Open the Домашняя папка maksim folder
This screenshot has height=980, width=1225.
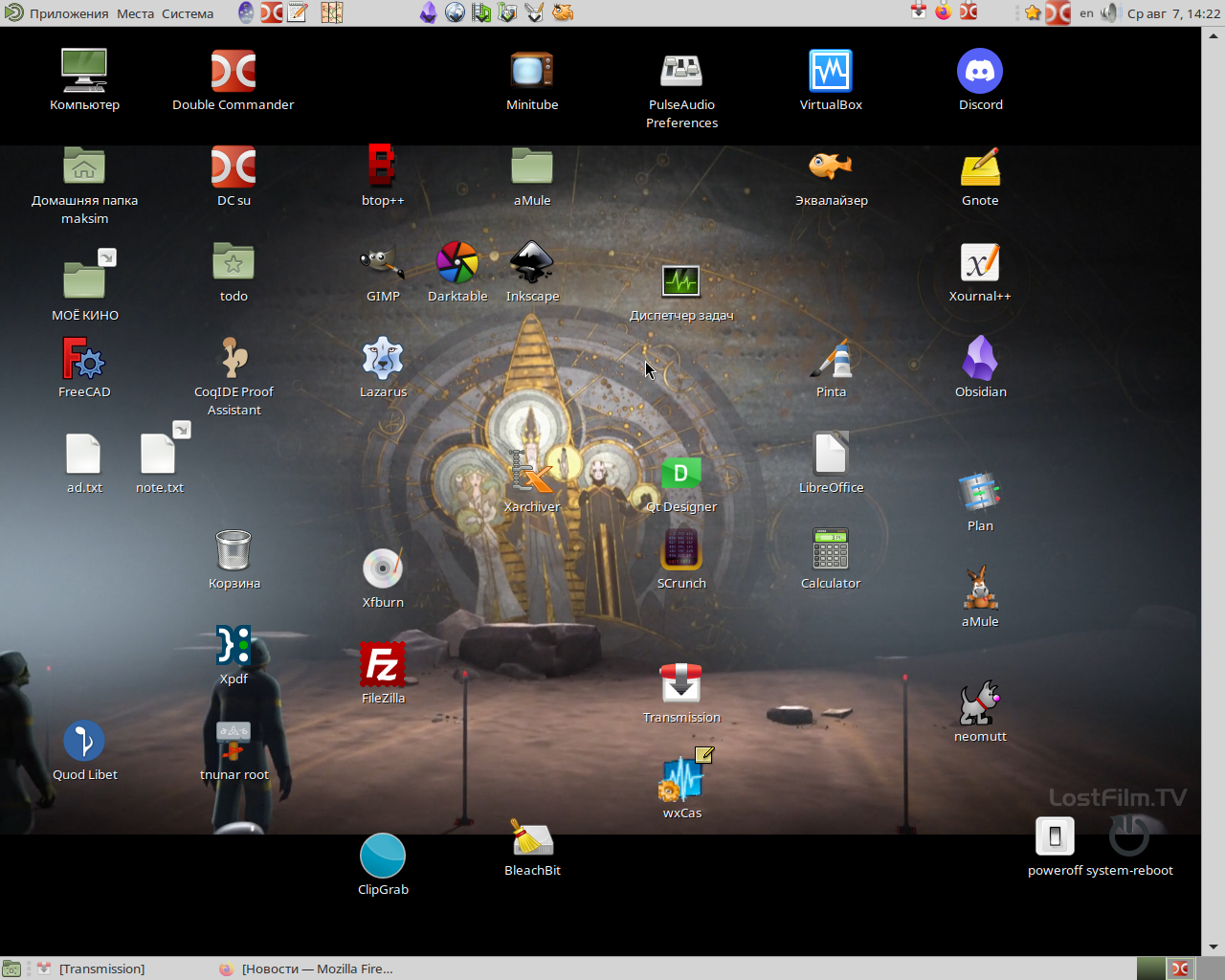pos(84,167)
